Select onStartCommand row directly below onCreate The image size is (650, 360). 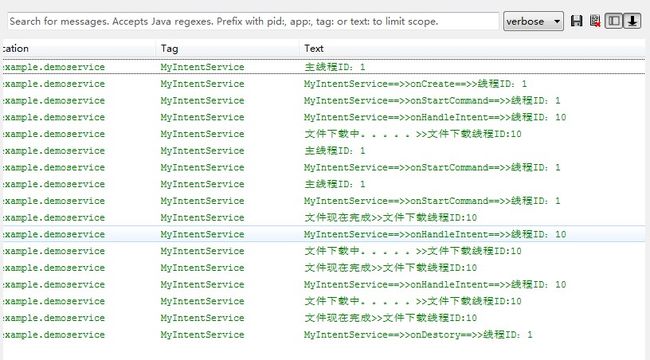[323, 100]
